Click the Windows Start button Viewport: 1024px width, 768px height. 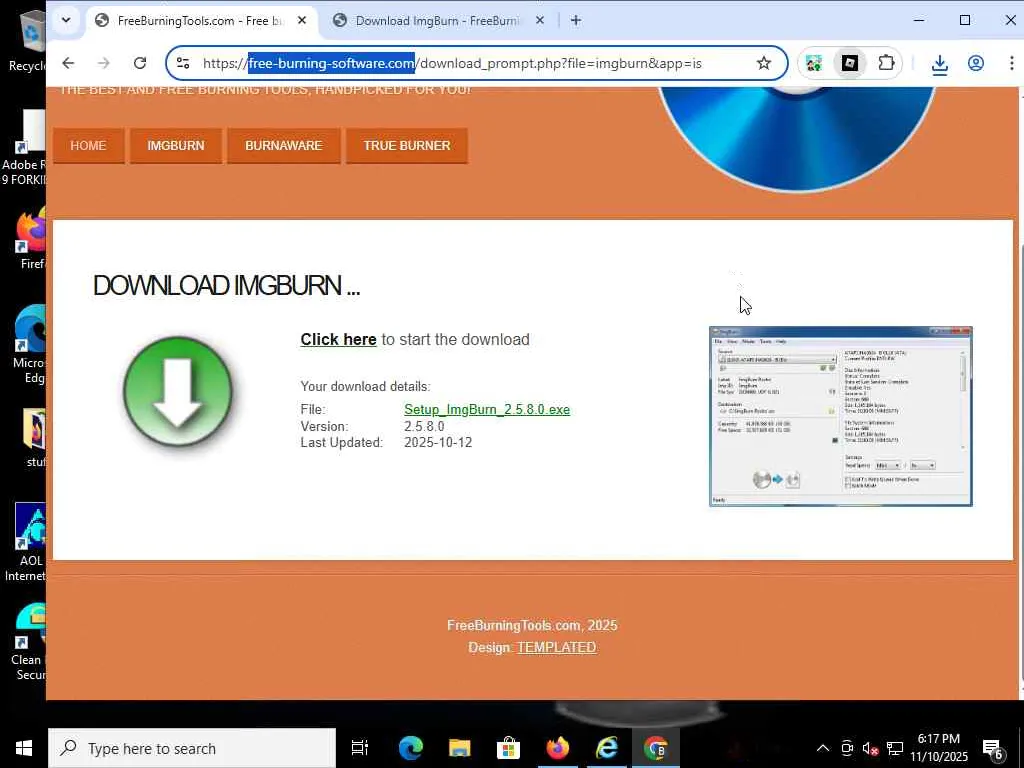point(24,748)
